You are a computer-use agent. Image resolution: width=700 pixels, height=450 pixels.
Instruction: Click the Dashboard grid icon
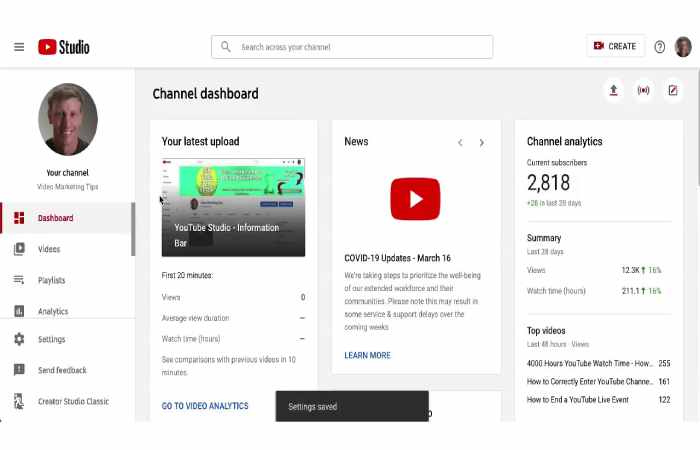(19, 218)
